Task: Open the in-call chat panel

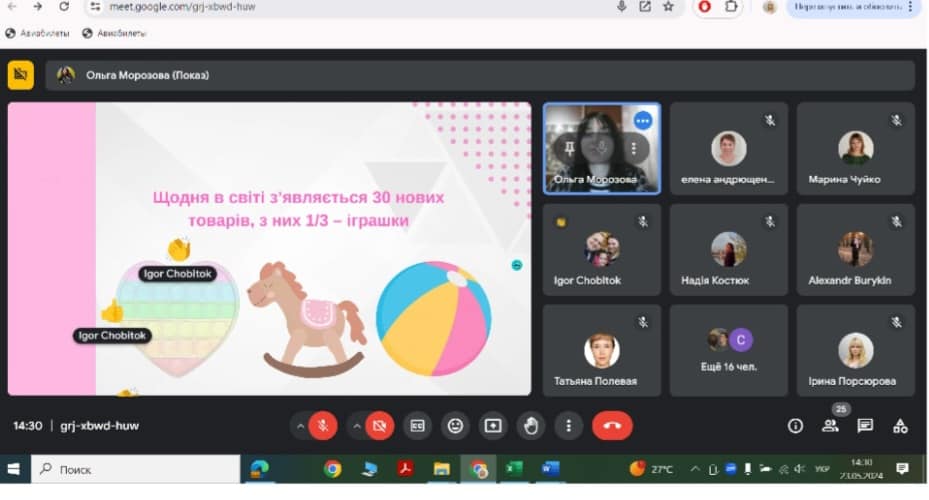Action: [865, 426]
